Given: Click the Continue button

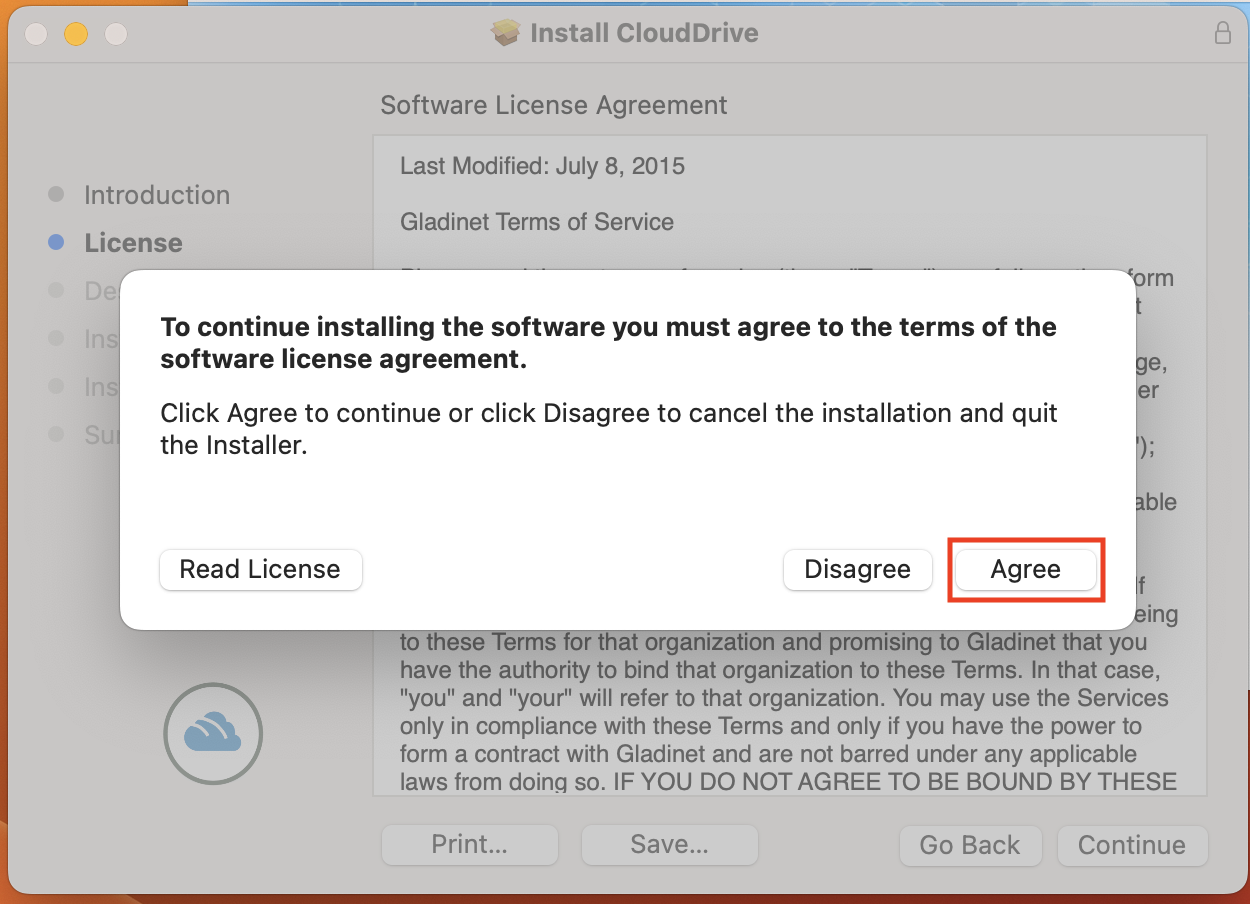Looking at the screenshot, I should tap(1132, 845).
